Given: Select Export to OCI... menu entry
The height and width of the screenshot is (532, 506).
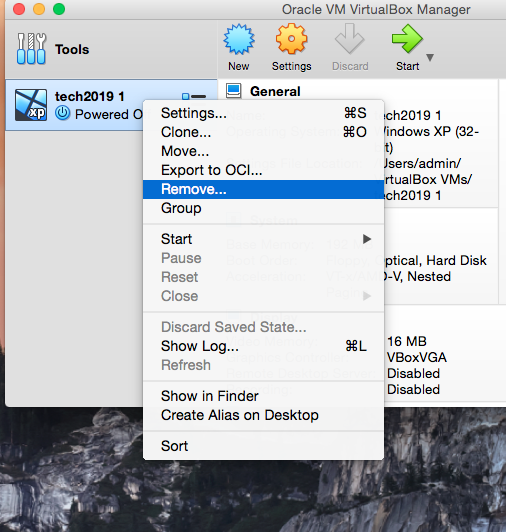Looking at the screenshot, I should (263, 170).
